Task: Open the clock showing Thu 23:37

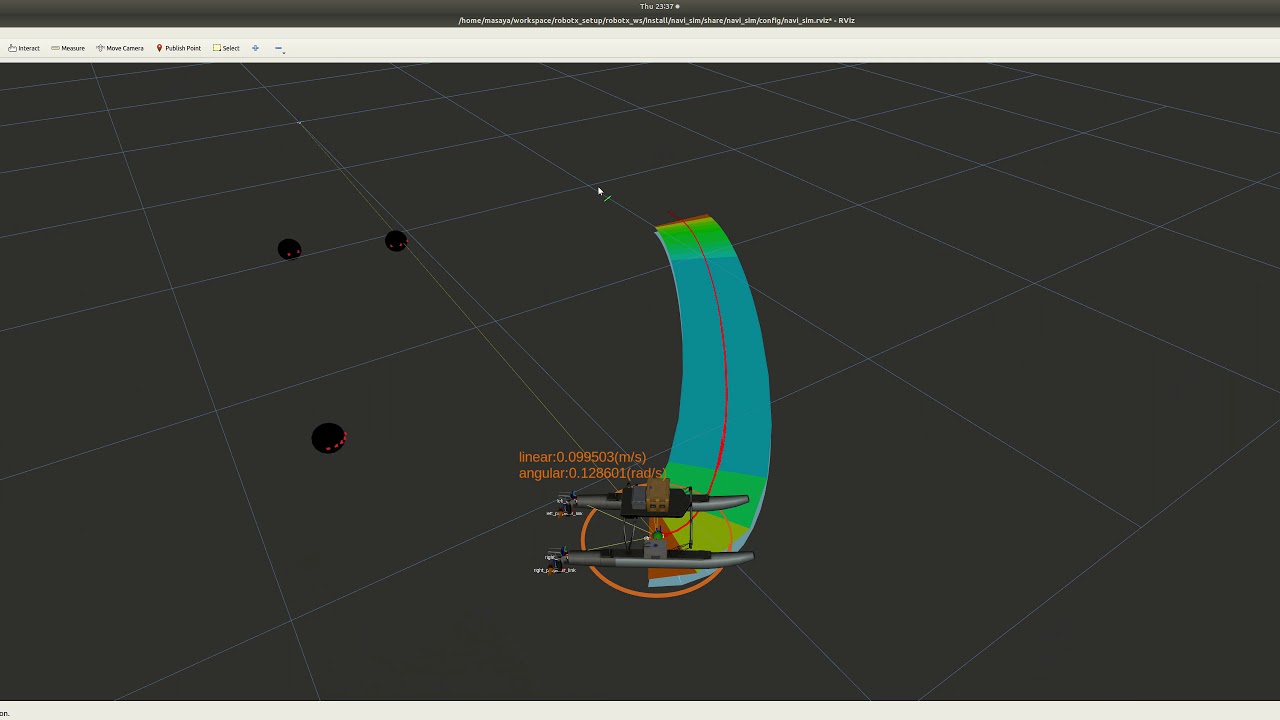Action: pos(658,6)
